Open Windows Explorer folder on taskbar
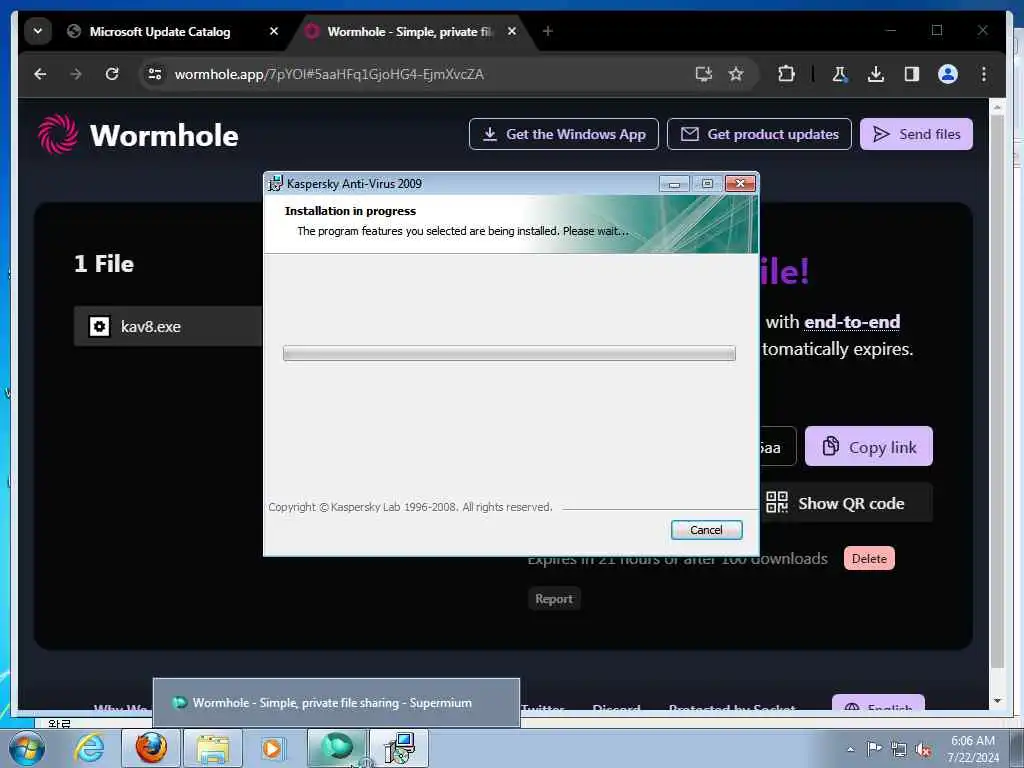Image resolution: width=1024 pixels, height=768 pixels. tap(213, 748)
